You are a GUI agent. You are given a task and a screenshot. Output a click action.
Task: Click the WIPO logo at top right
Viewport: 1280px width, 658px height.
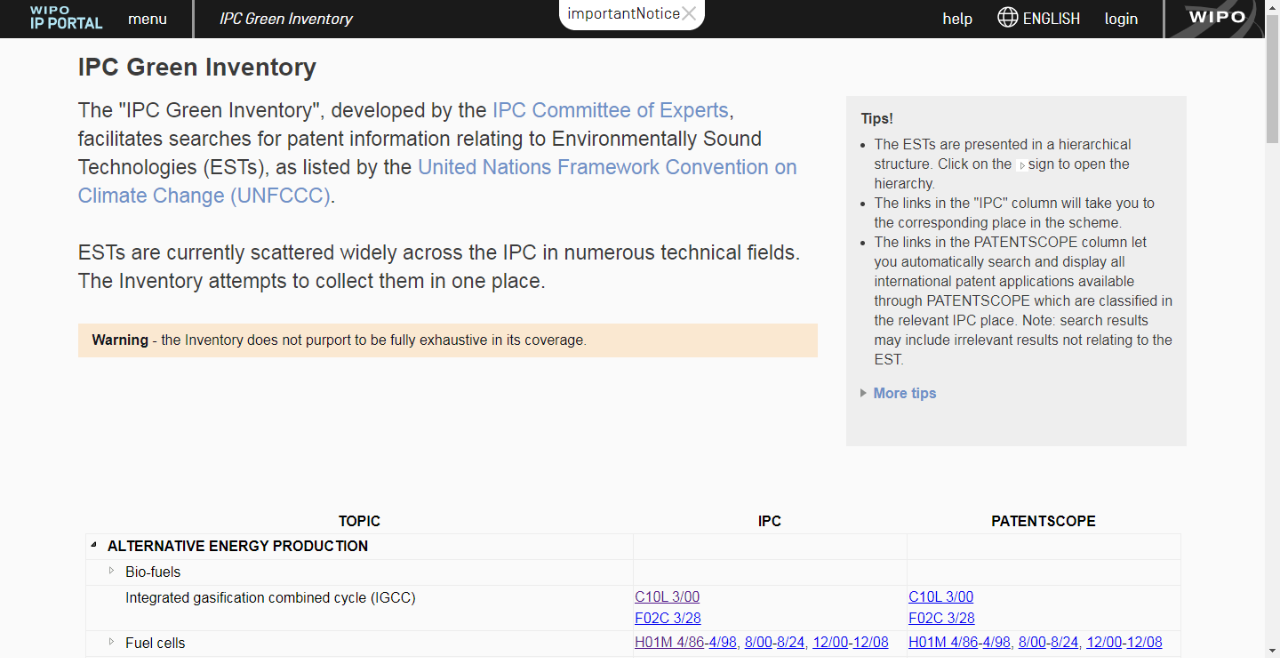(x=1216, y=18)
